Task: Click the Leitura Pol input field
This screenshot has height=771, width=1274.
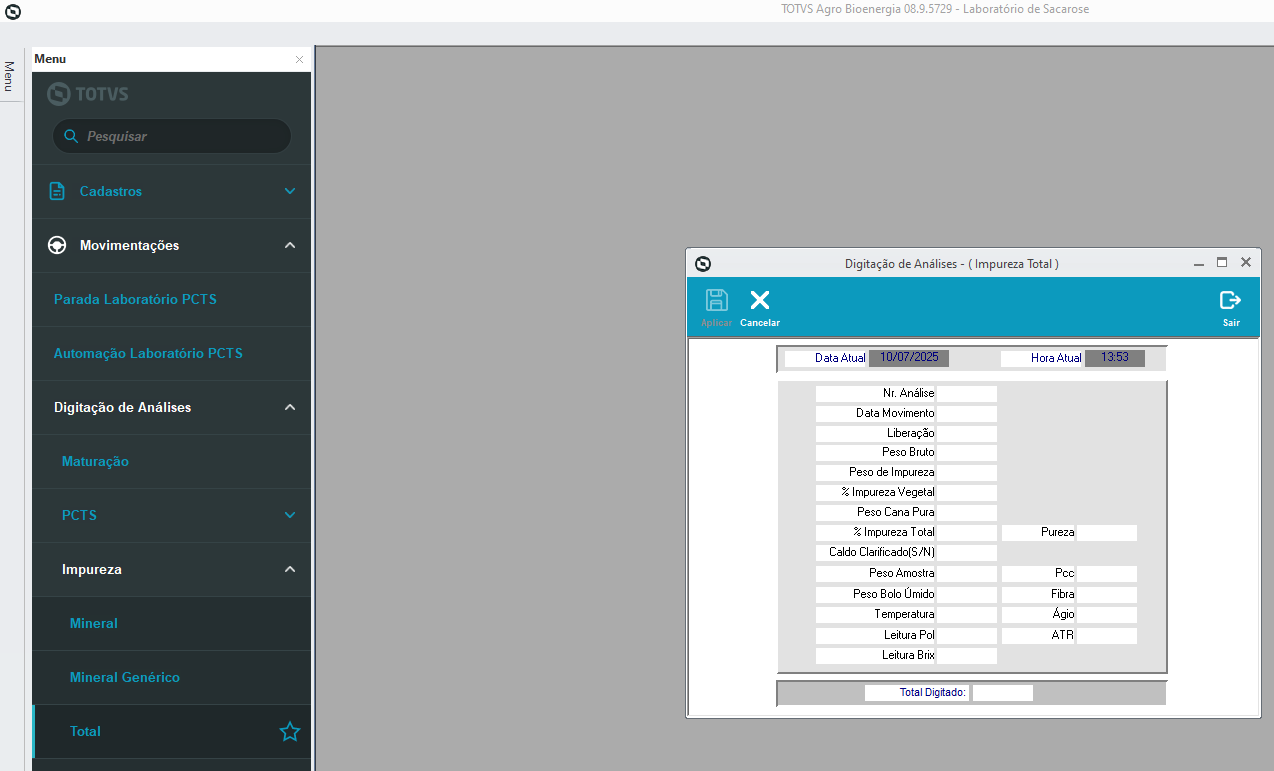Action: coord(967,636)
